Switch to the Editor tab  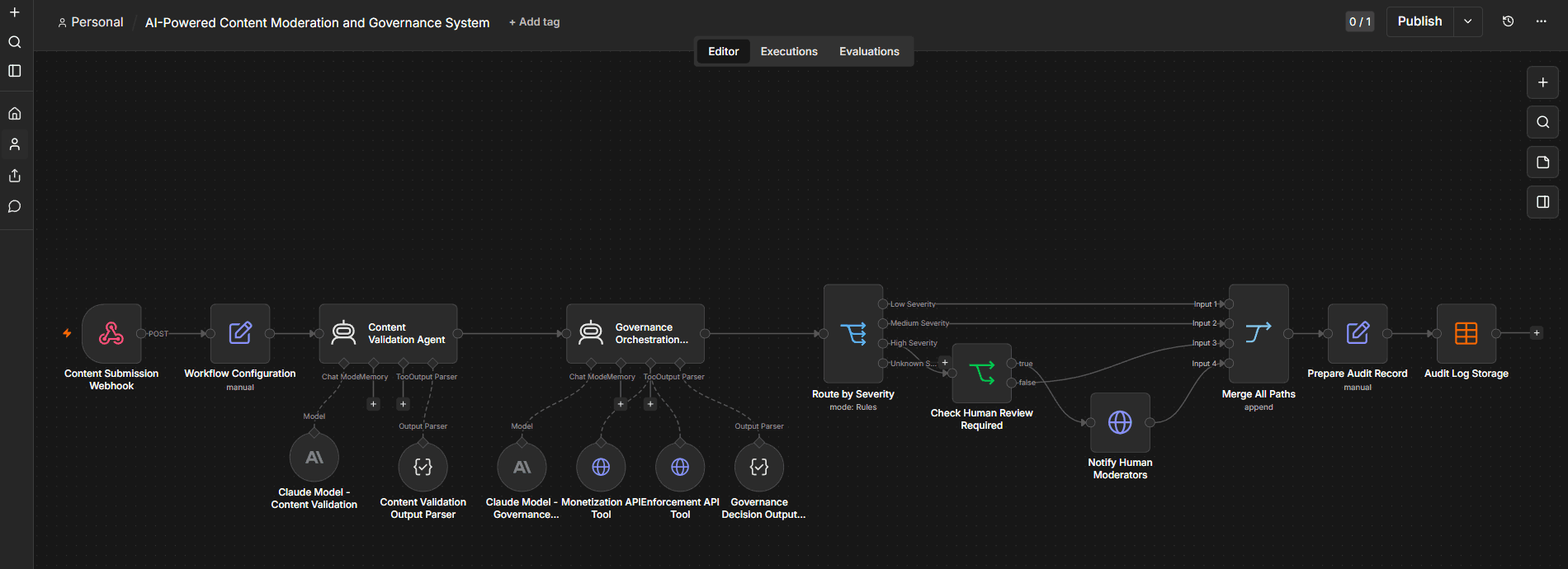tap(723, 51)
